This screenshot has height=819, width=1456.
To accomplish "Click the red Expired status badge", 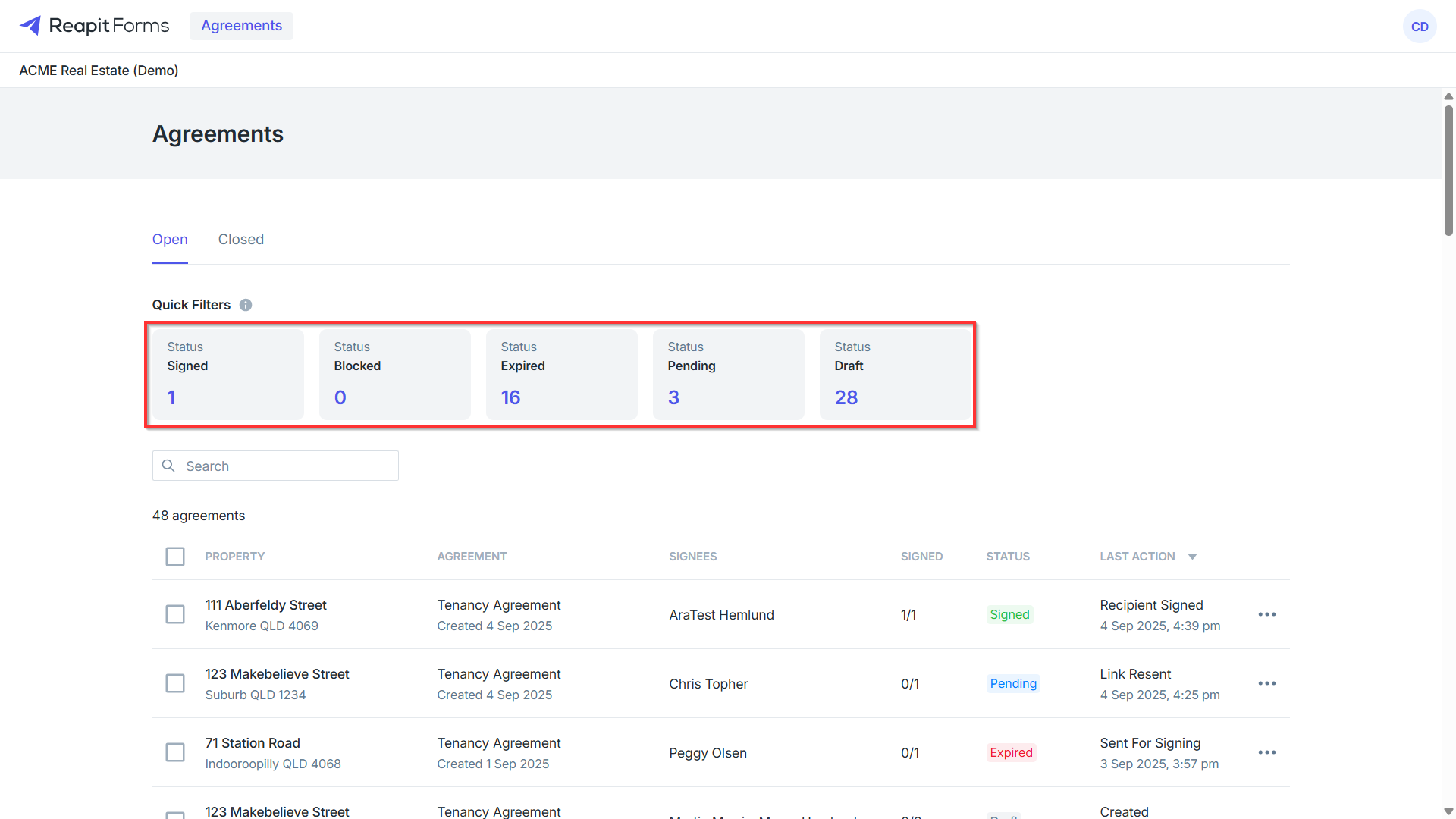I will (1011, 752).
